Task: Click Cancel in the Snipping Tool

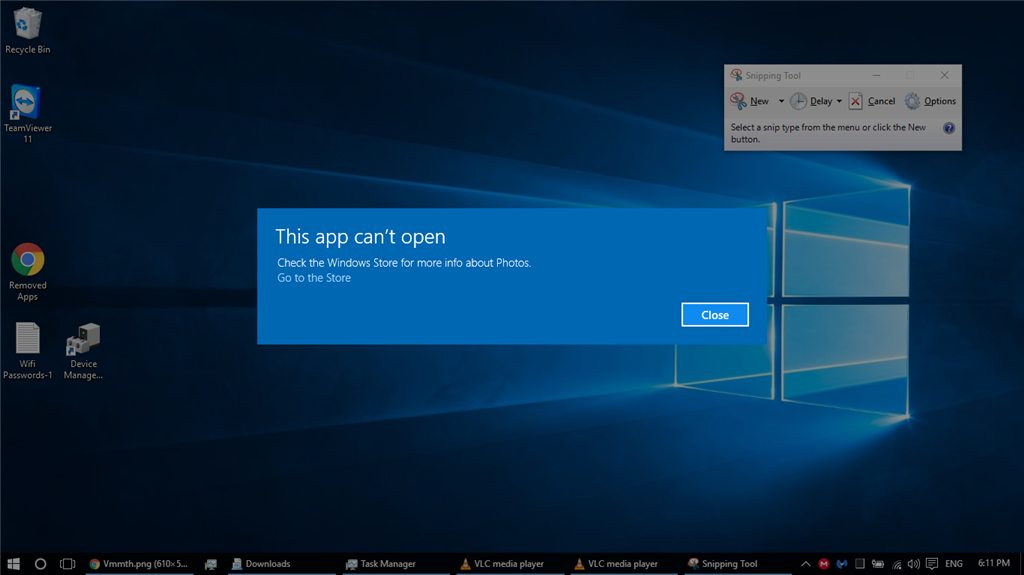Action: click(x=872, y=101)
